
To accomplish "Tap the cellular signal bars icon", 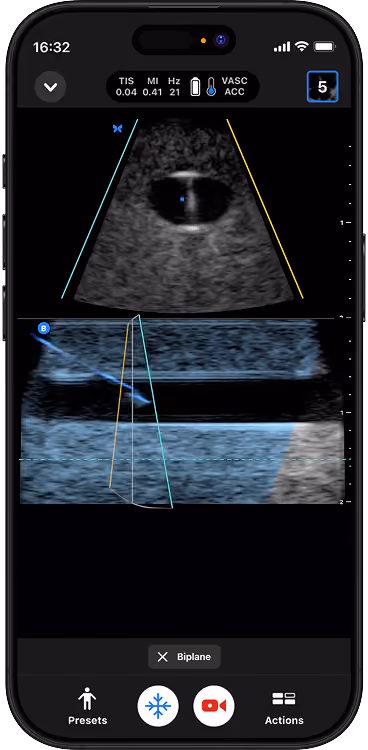I will pos(282,47).
